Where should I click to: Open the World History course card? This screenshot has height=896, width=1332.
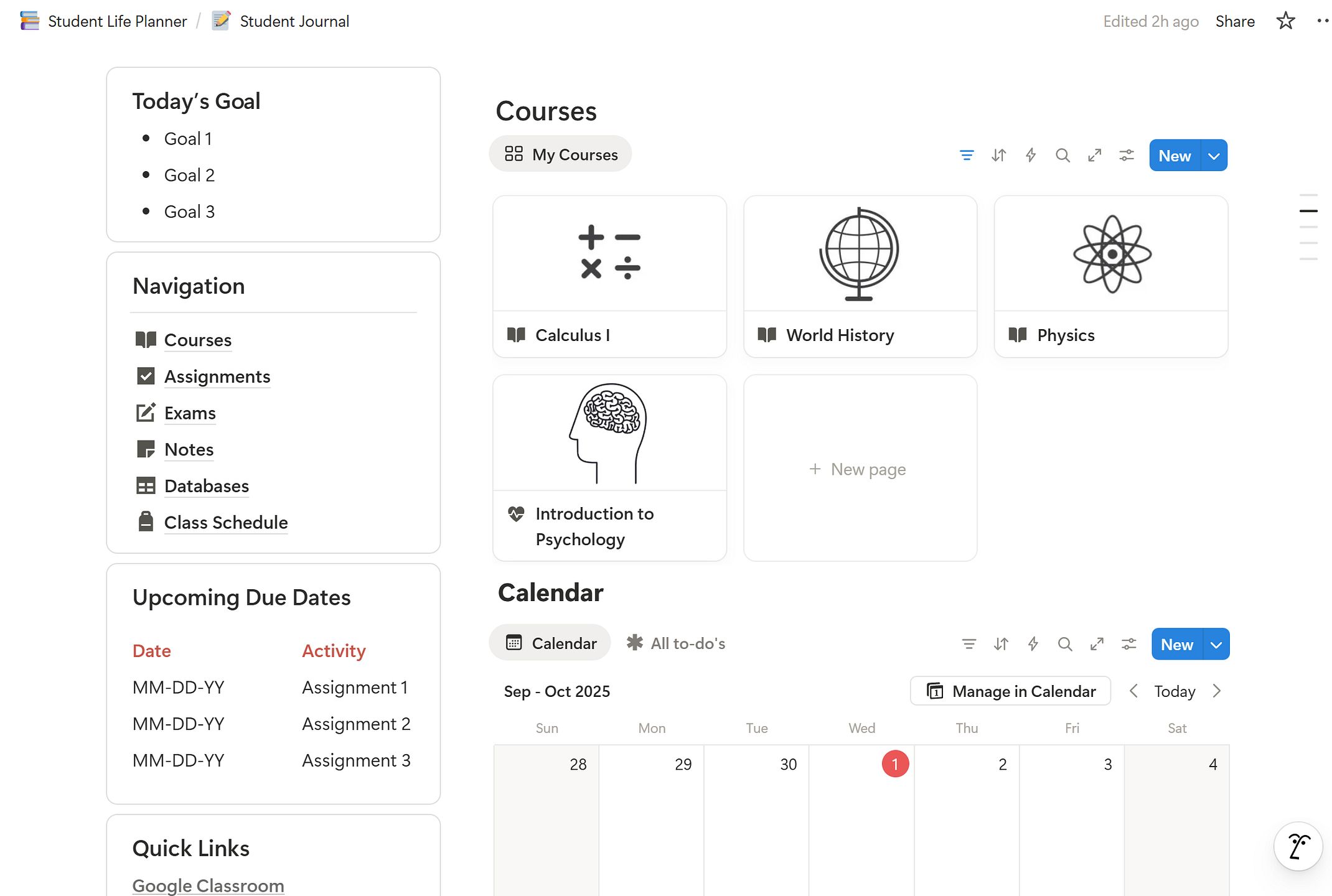(860, 277)
